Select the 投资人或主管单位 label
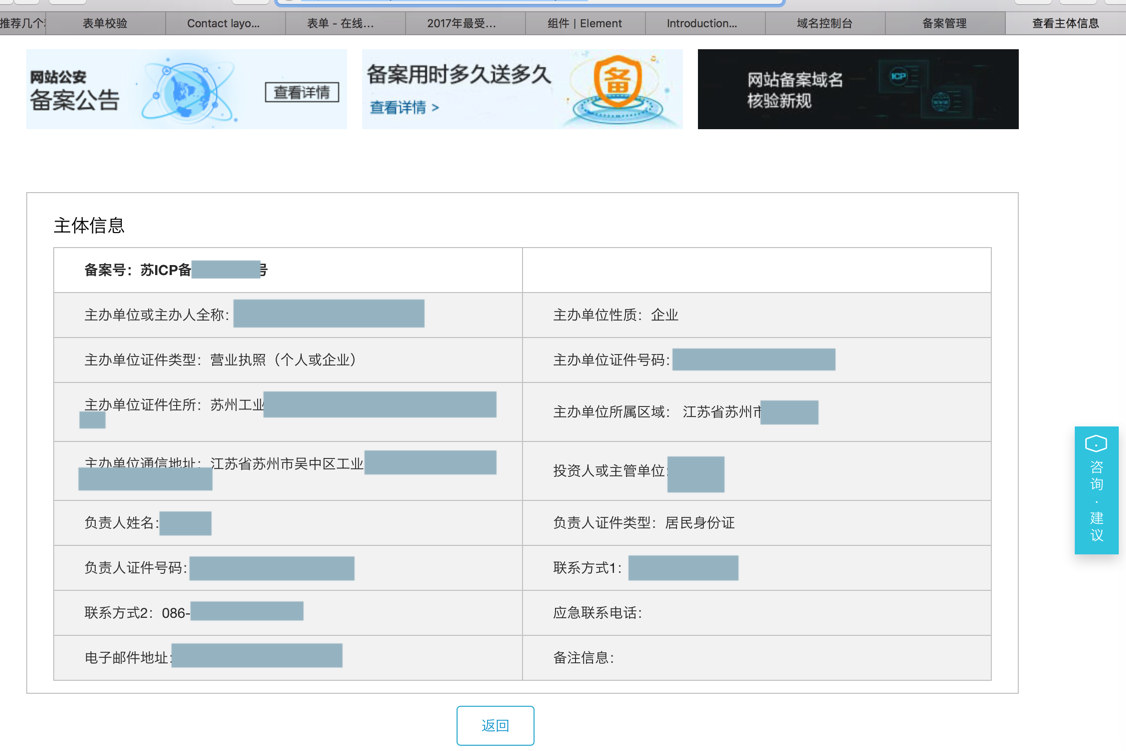The height and width of the screenshot is (751, 1126). 610,471
